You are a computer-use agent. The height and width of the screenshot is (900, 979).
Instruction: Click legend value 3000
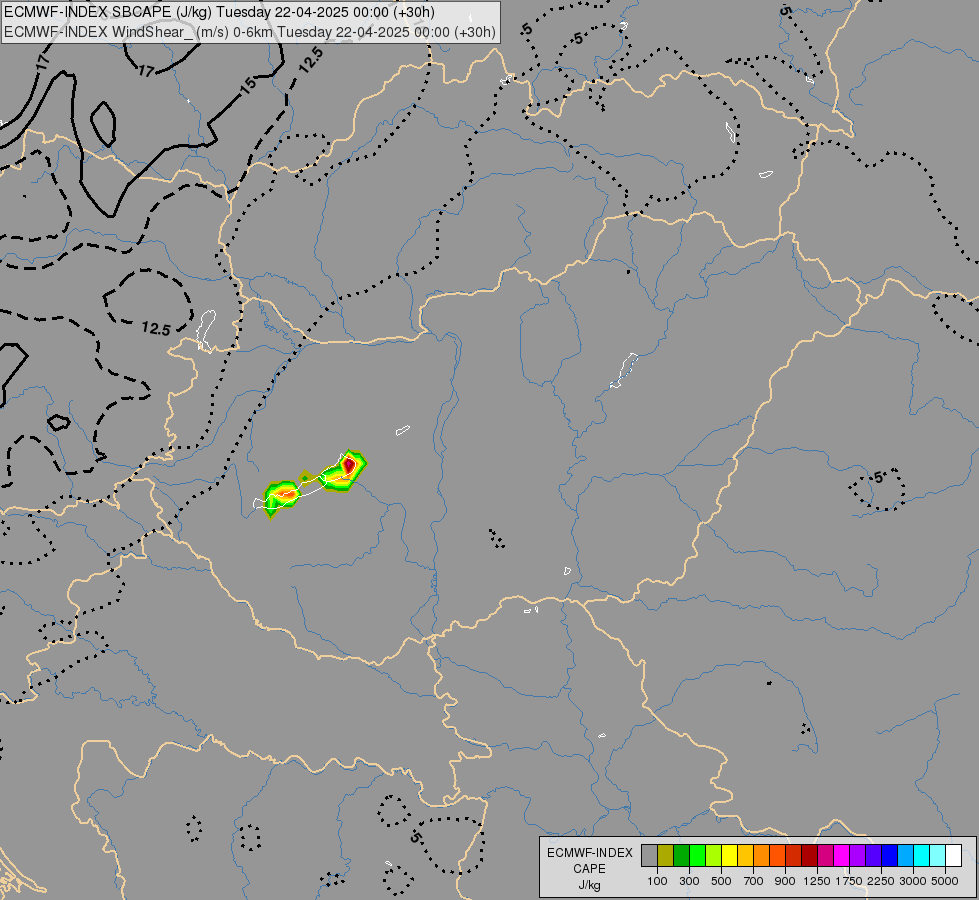coord(913,881)
